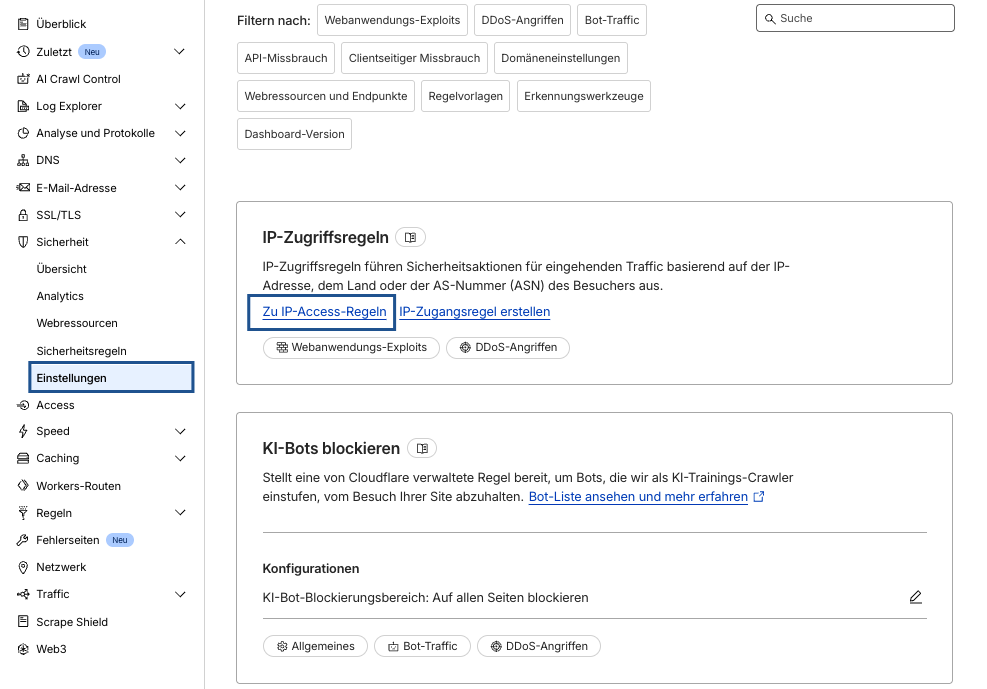Go to Sicherheitsregeln in sidebar
The image size is (987, 689).
coord(81,350)
